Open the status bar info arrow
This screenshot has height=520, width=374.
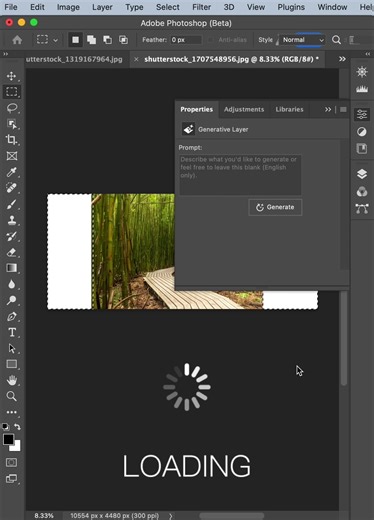point(171,516)
